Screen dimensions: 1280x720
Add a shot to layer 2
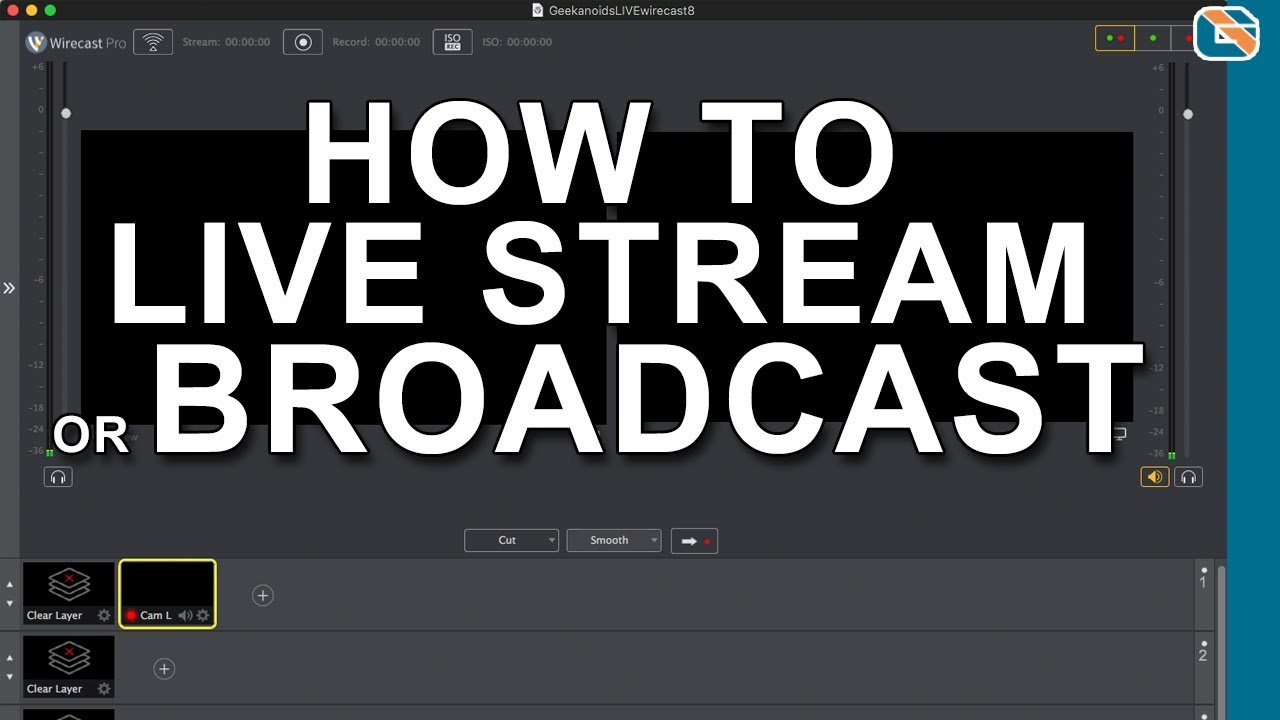pos(164,669)
